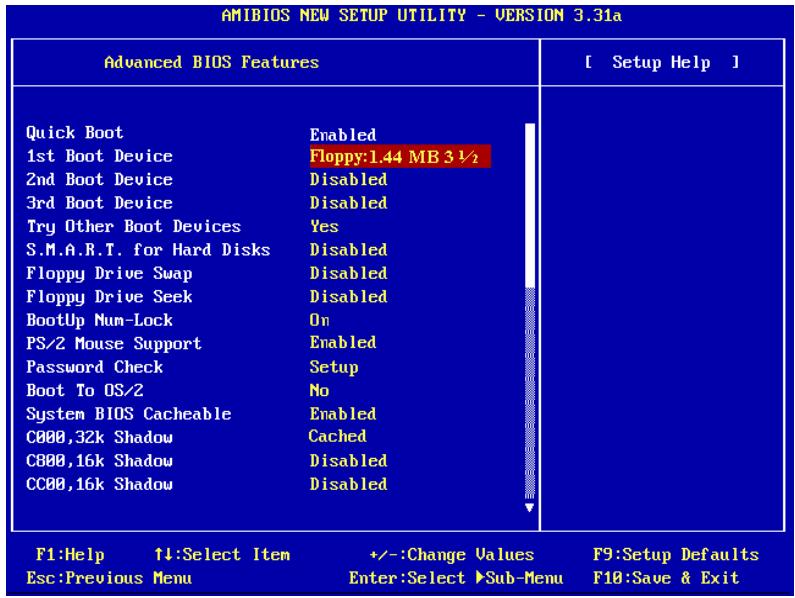Click the dotted scrollbar track below the thumb

(x=530, y=394)
